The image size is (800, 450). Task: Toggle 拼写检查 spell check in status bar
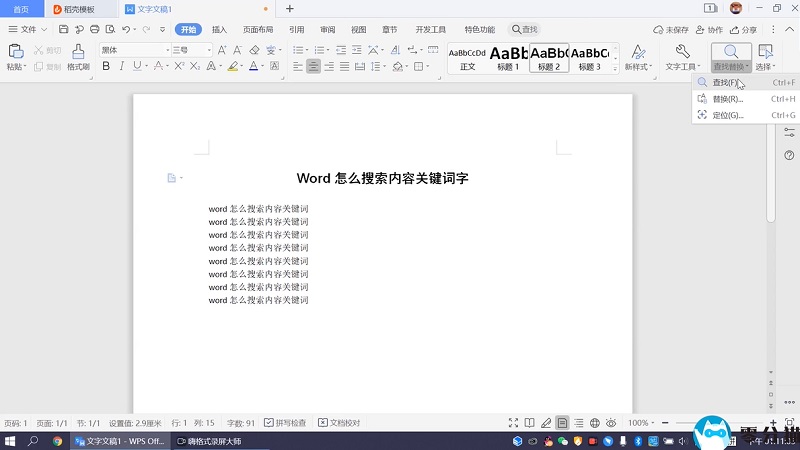coord(285,423)
